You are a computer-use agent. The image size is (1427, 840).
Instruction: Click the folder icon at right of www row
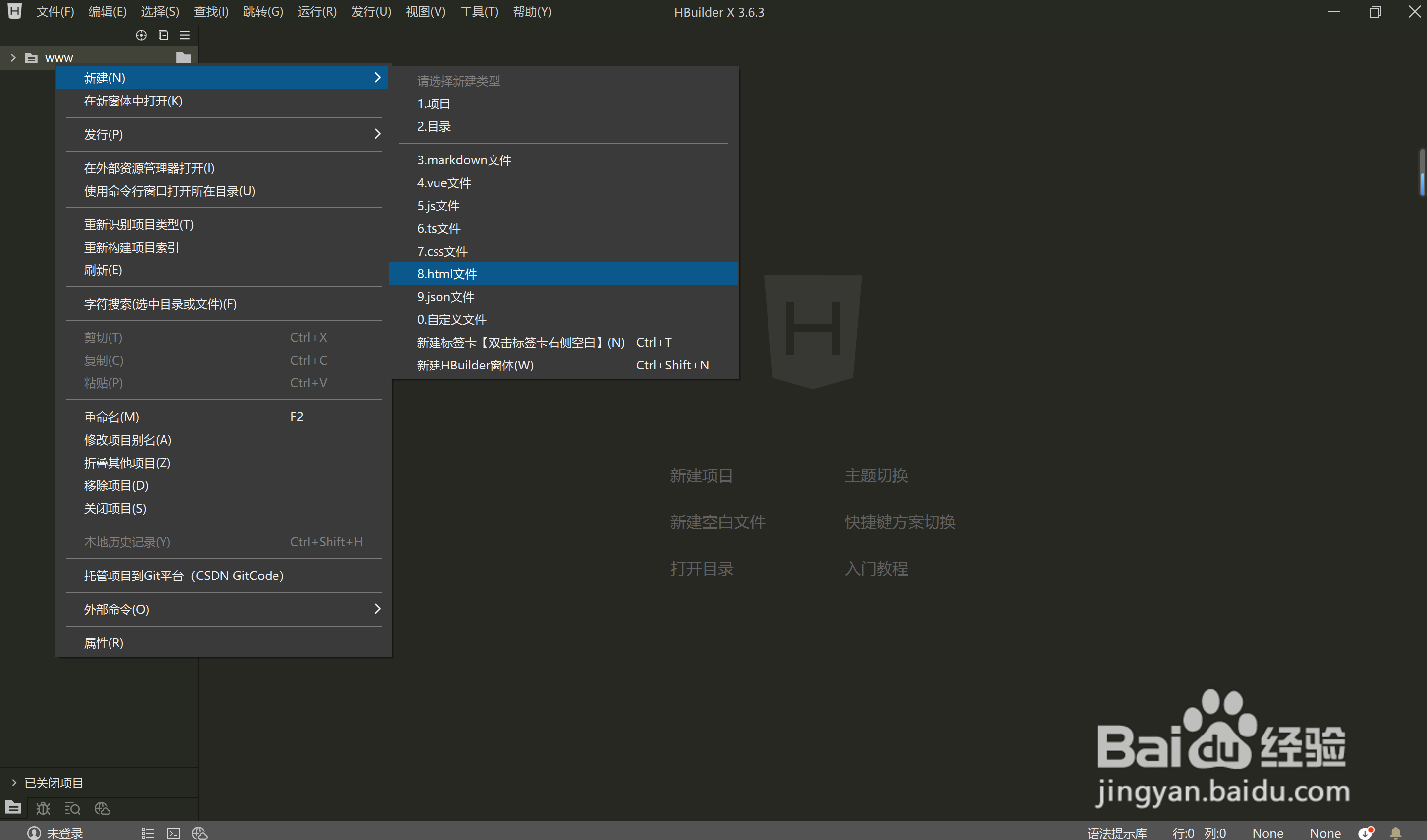click(x=183, y=58)
